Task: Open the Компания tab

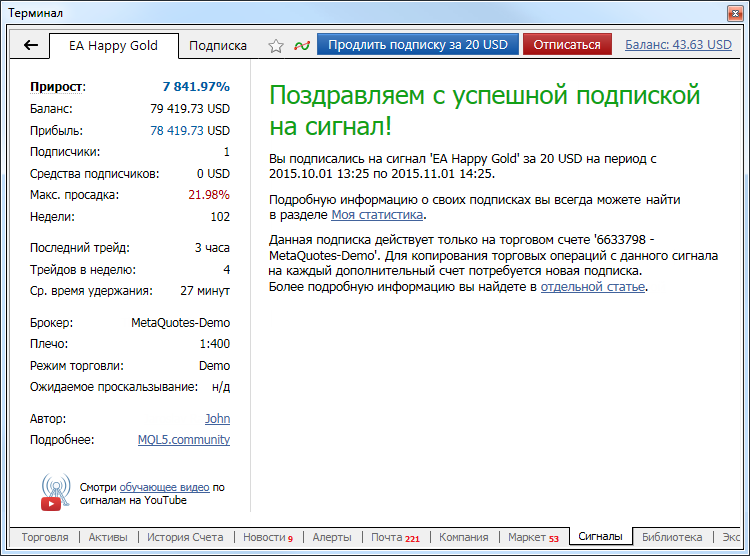Action: 464,537
